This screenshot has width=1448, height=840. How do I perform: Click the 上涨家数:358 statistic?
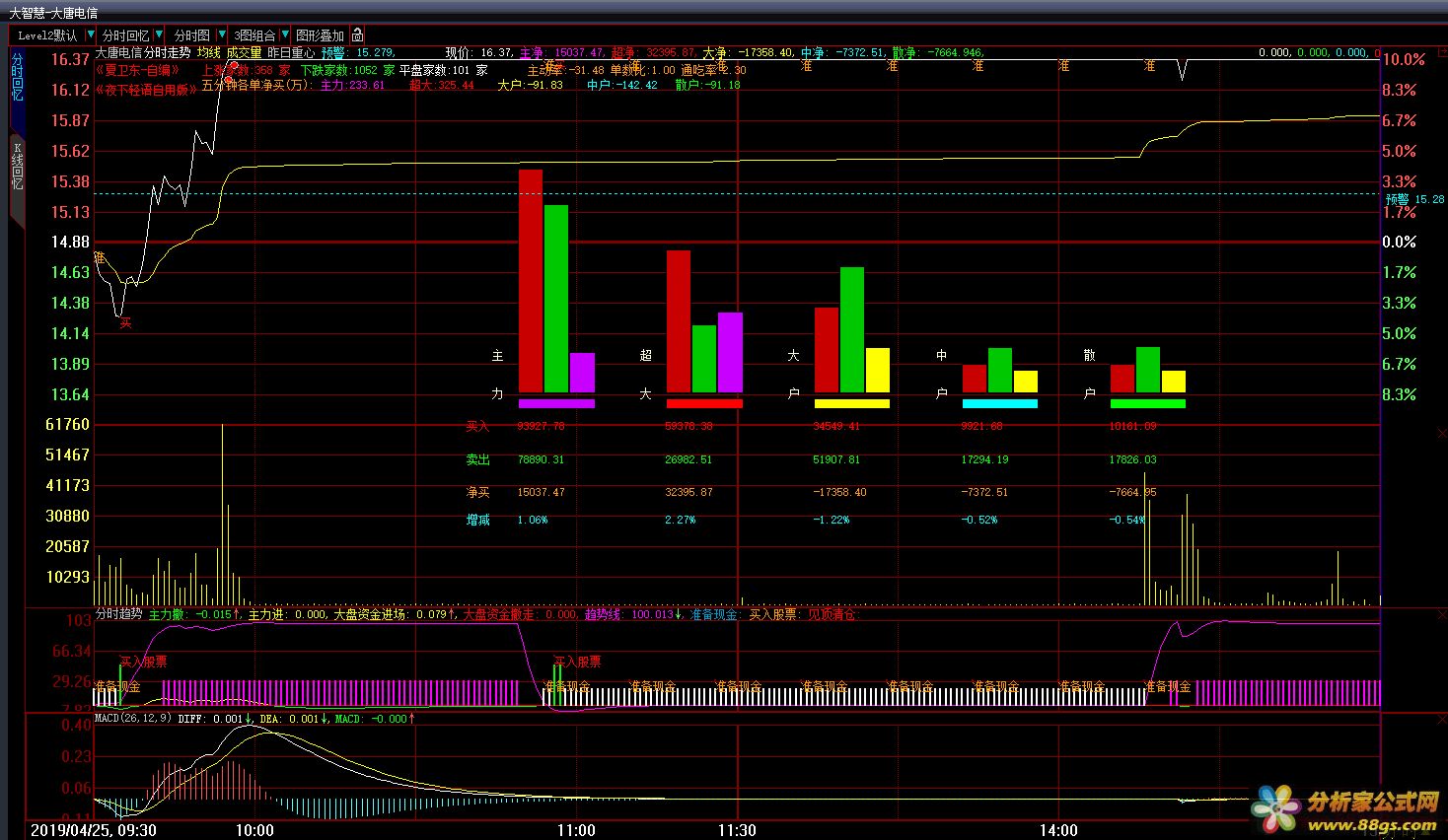[246, 70]
